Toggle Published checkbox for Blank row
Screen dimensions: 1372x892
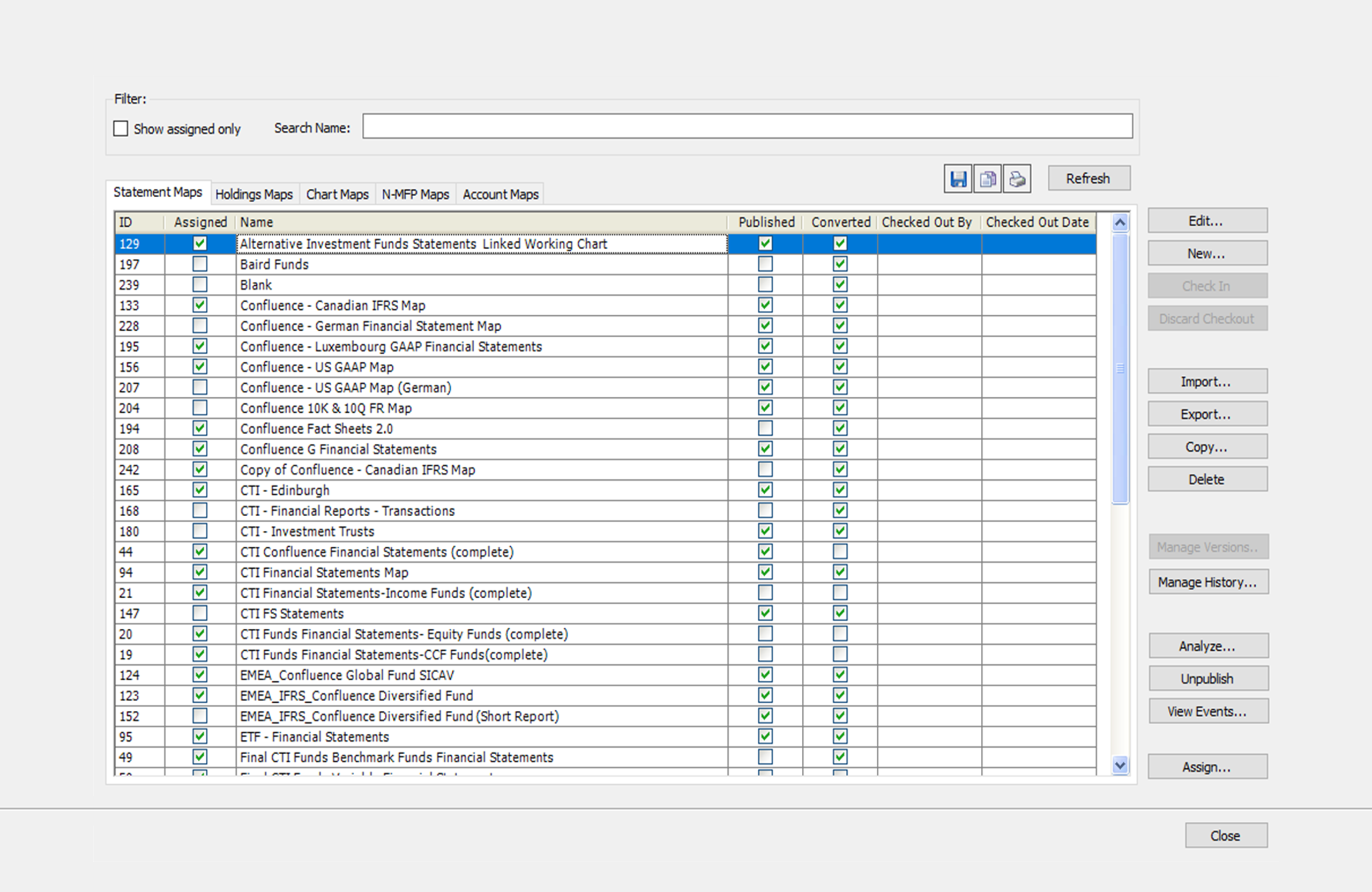click(764, 285)
